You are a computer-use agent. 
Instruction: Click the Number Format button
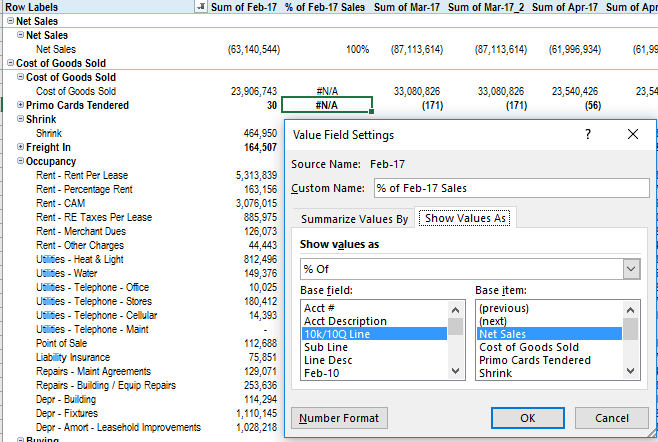tap(339, 417)
